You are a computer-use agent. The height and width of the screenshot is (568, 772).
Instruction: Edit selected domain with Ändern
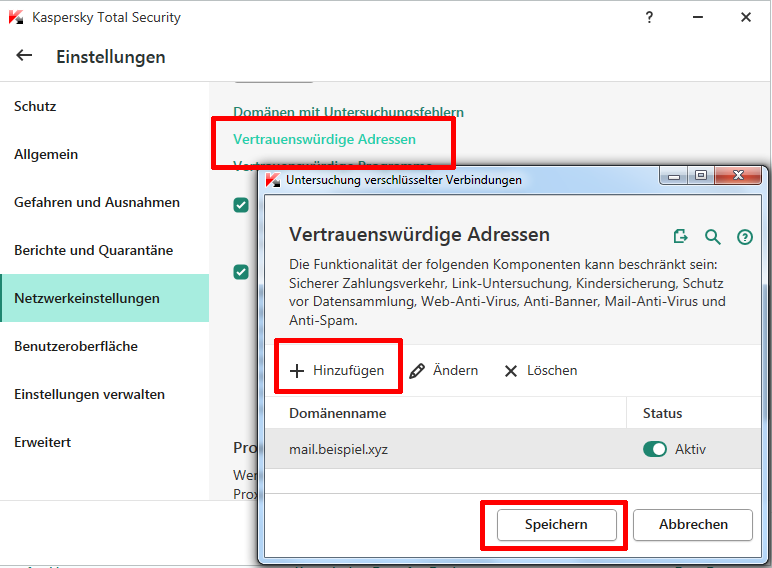tap(444, 371)
